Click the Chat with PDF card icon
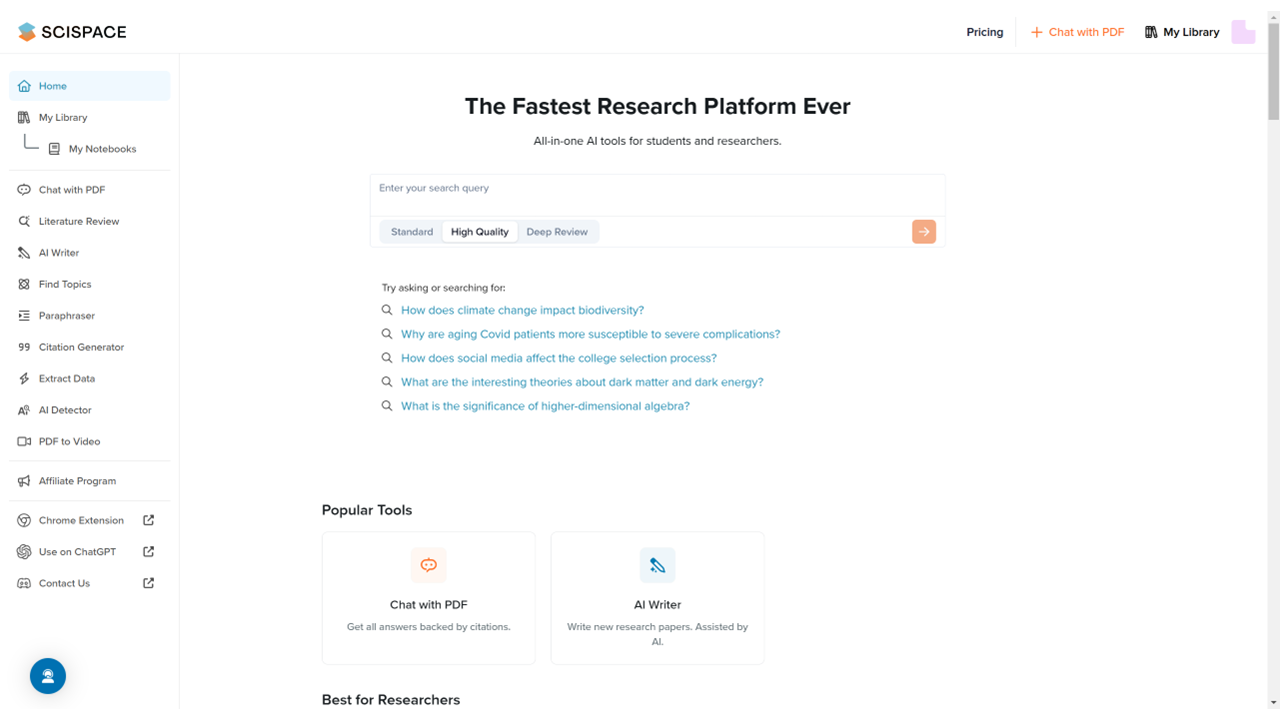 [x=428, y=565]
